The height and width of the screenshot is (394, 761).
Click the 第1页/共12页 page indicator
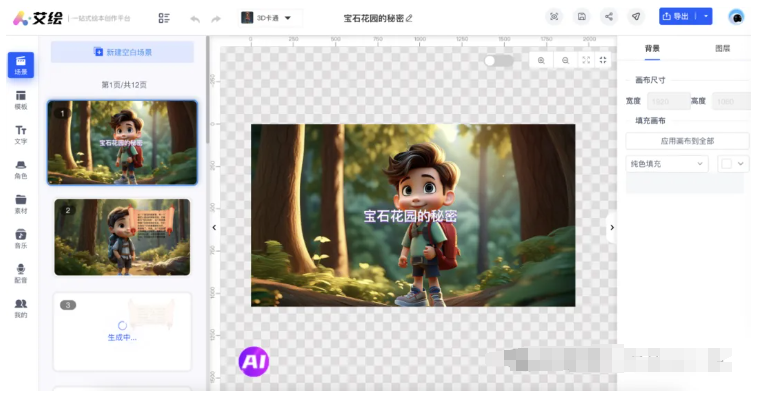coord(124,85)
